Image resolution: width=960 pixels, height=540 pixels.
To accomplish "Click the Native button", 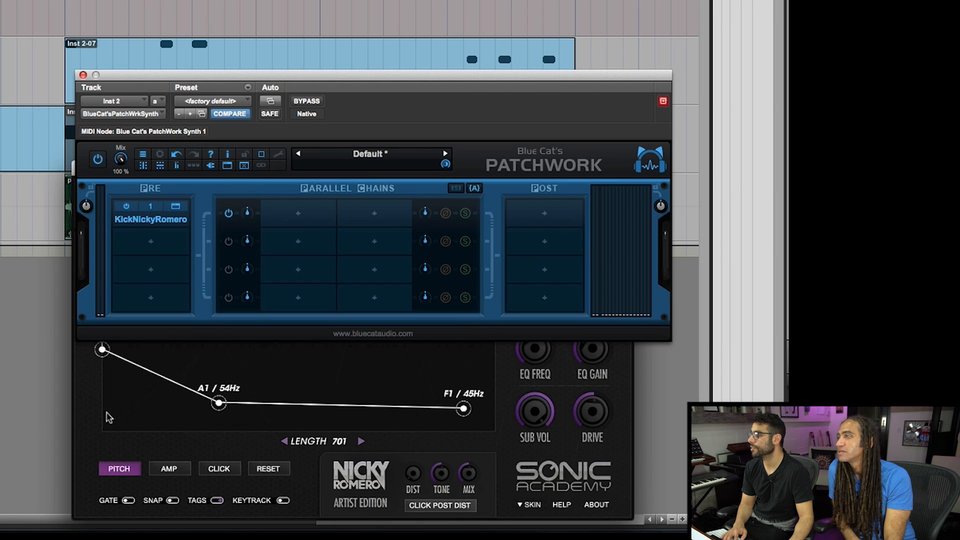I will pos(306,114).
